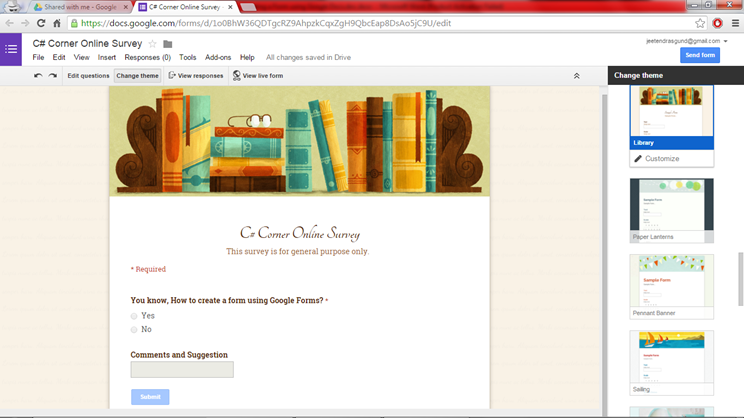Reload the page with the refresh icon
This screenshot has height=418, width=744.
tap(41, 23)
